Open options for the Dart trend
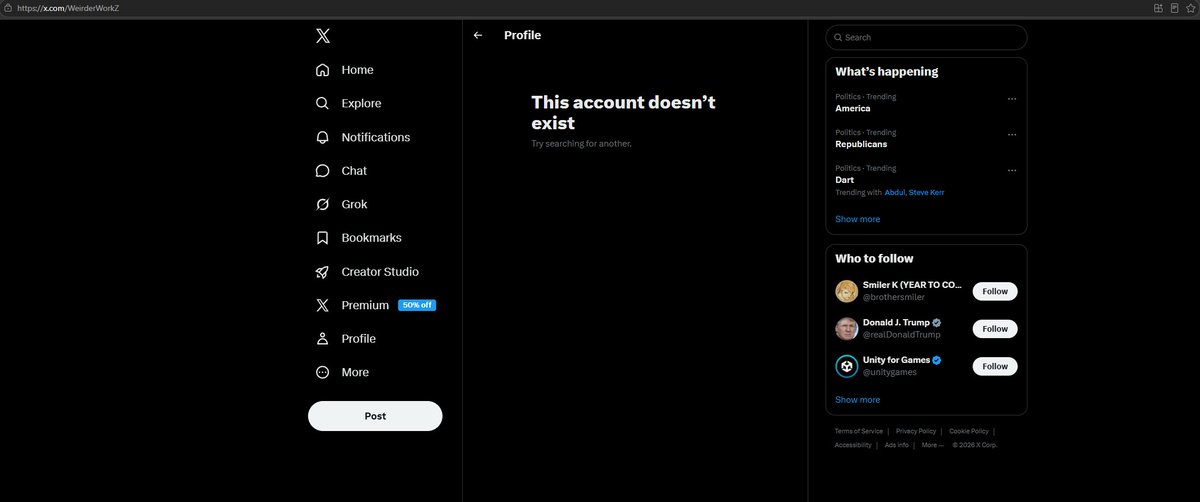Viewport: 1200px width, 502px height. [1012, 171]
